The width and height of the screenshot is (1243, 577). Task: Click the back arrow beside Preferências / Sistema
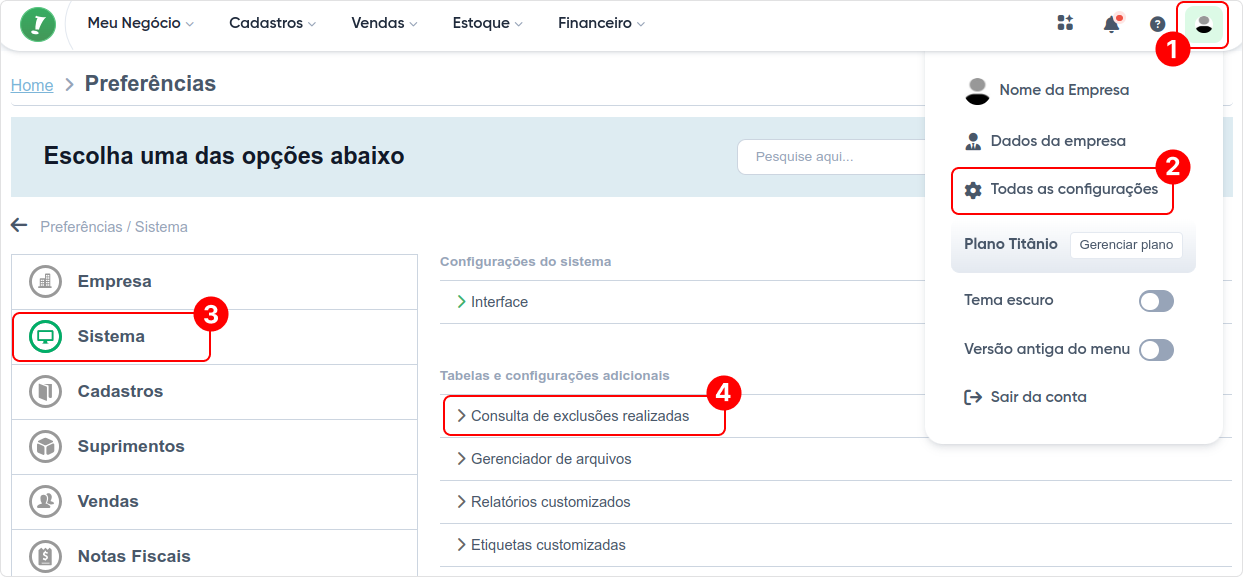tap(19, 225)
